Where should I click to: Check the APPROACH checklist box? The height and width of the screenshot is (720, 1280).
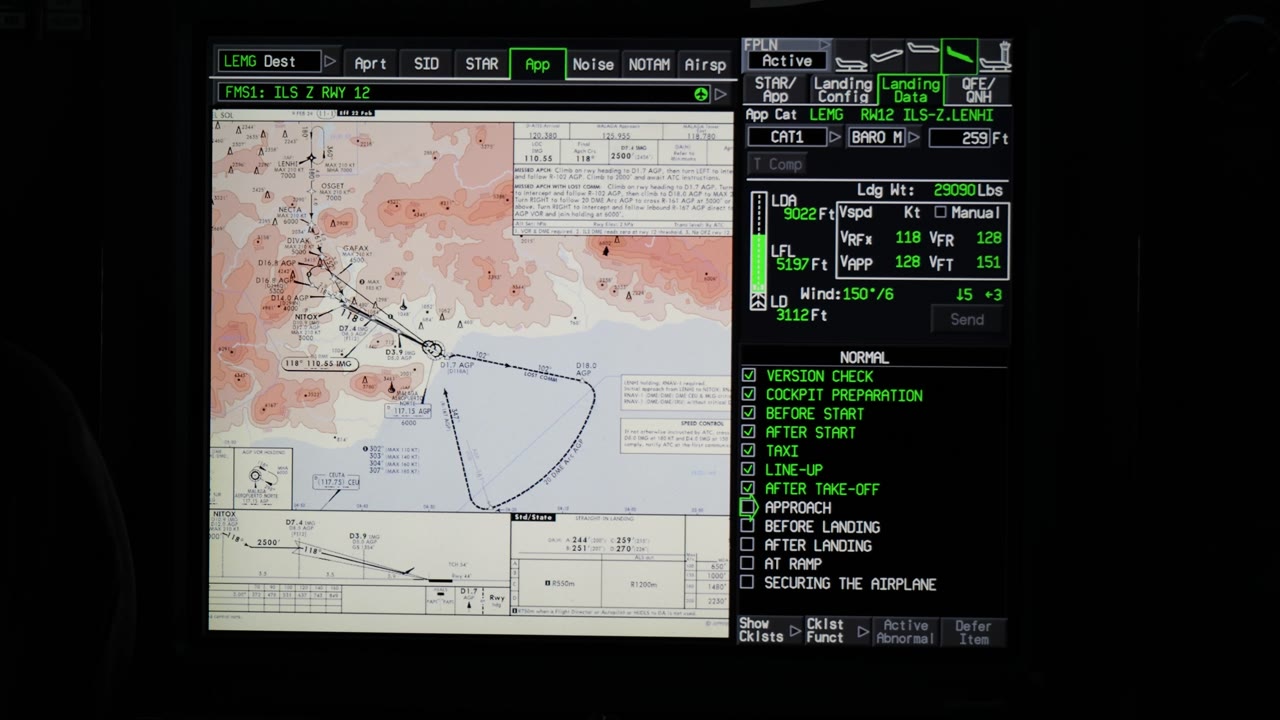748,507
